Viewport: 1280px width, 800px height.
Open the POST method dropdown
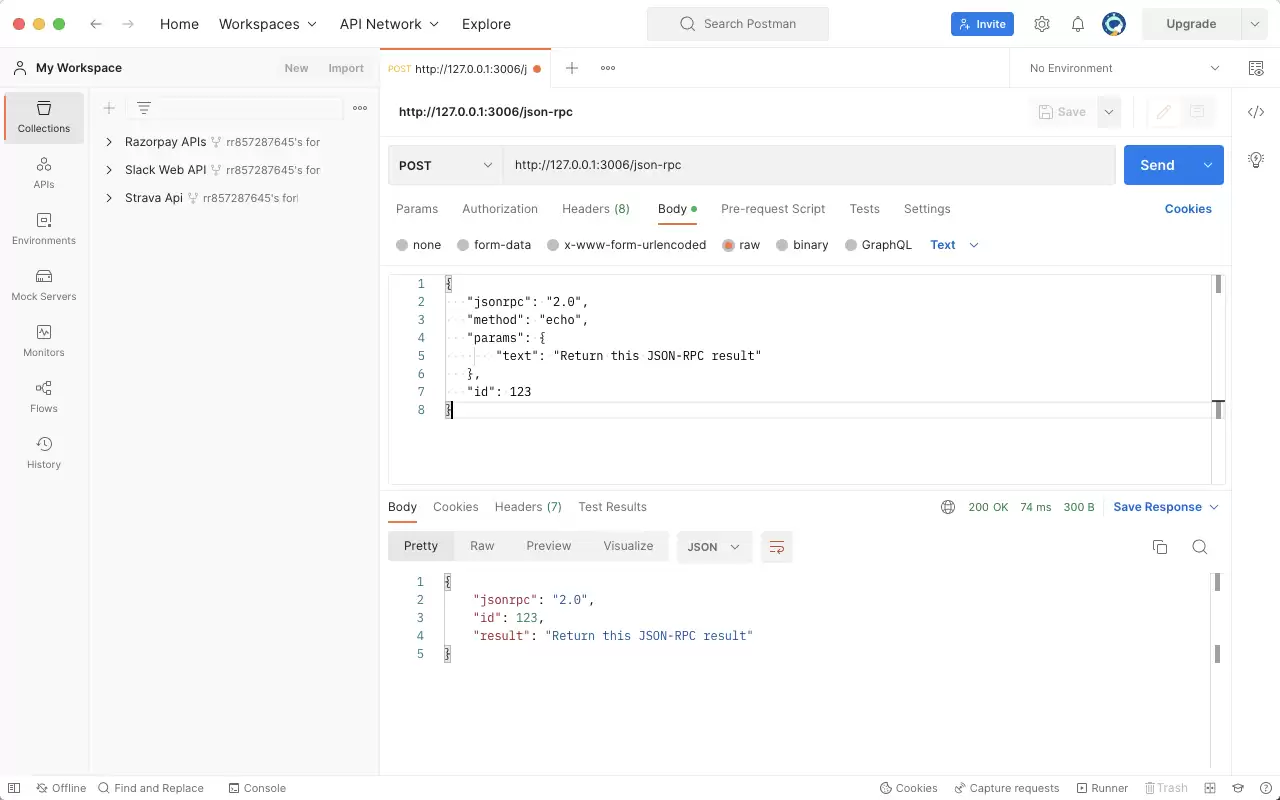446,165
